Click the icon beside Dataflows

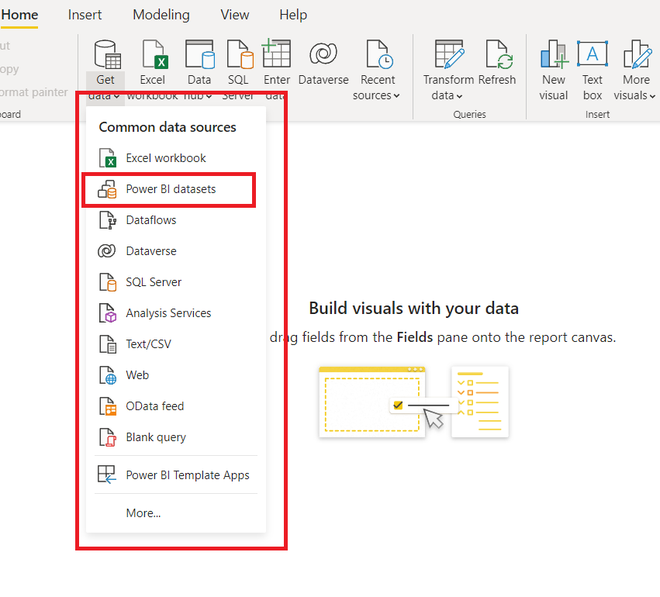point(107,220)
